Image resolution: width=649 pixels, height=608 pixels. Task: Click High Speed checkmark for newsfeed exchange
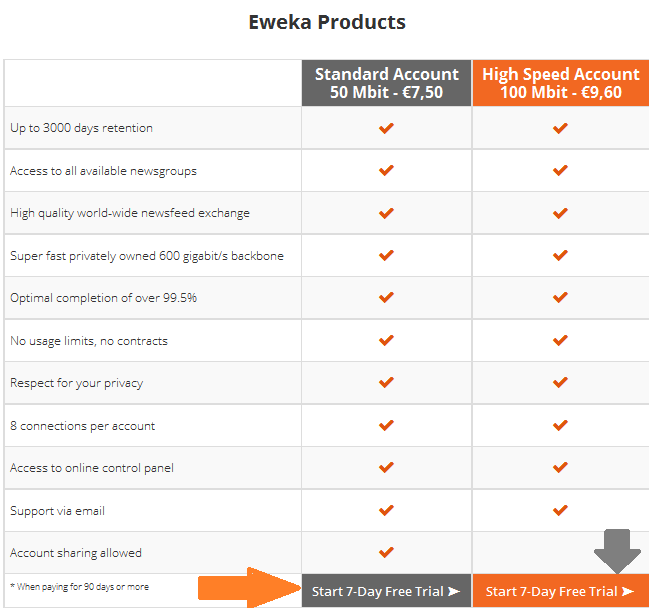[x=560, y=213]
